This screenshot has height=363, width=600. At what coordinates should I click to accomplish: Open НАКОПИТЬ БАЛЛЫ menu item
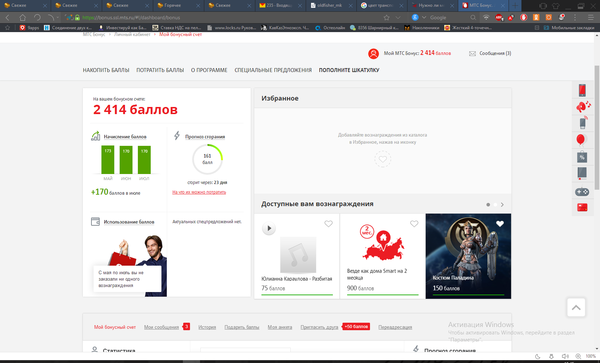[106, 70]
